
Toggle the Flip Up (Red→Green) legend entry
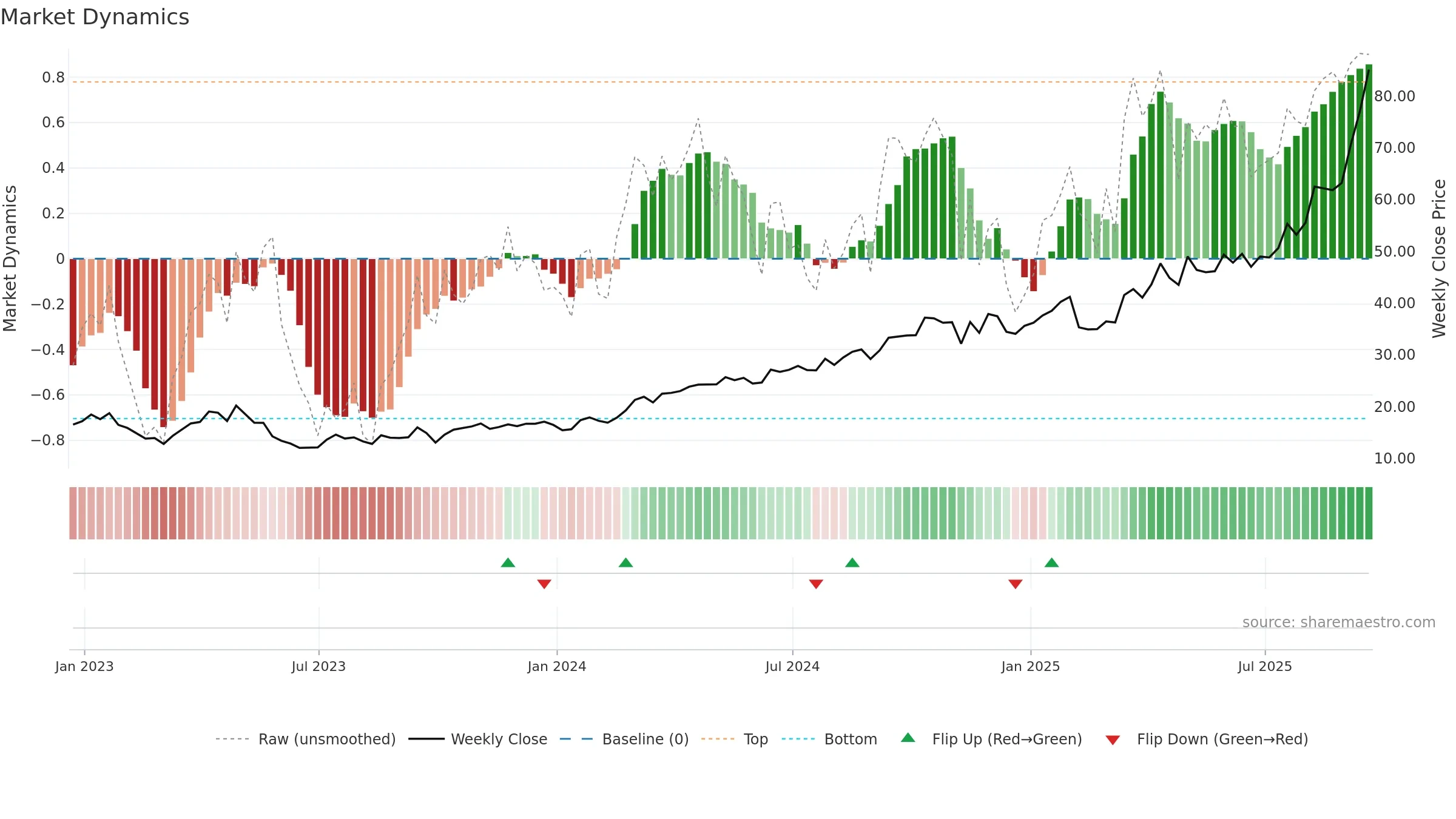[x=991, y=739]
